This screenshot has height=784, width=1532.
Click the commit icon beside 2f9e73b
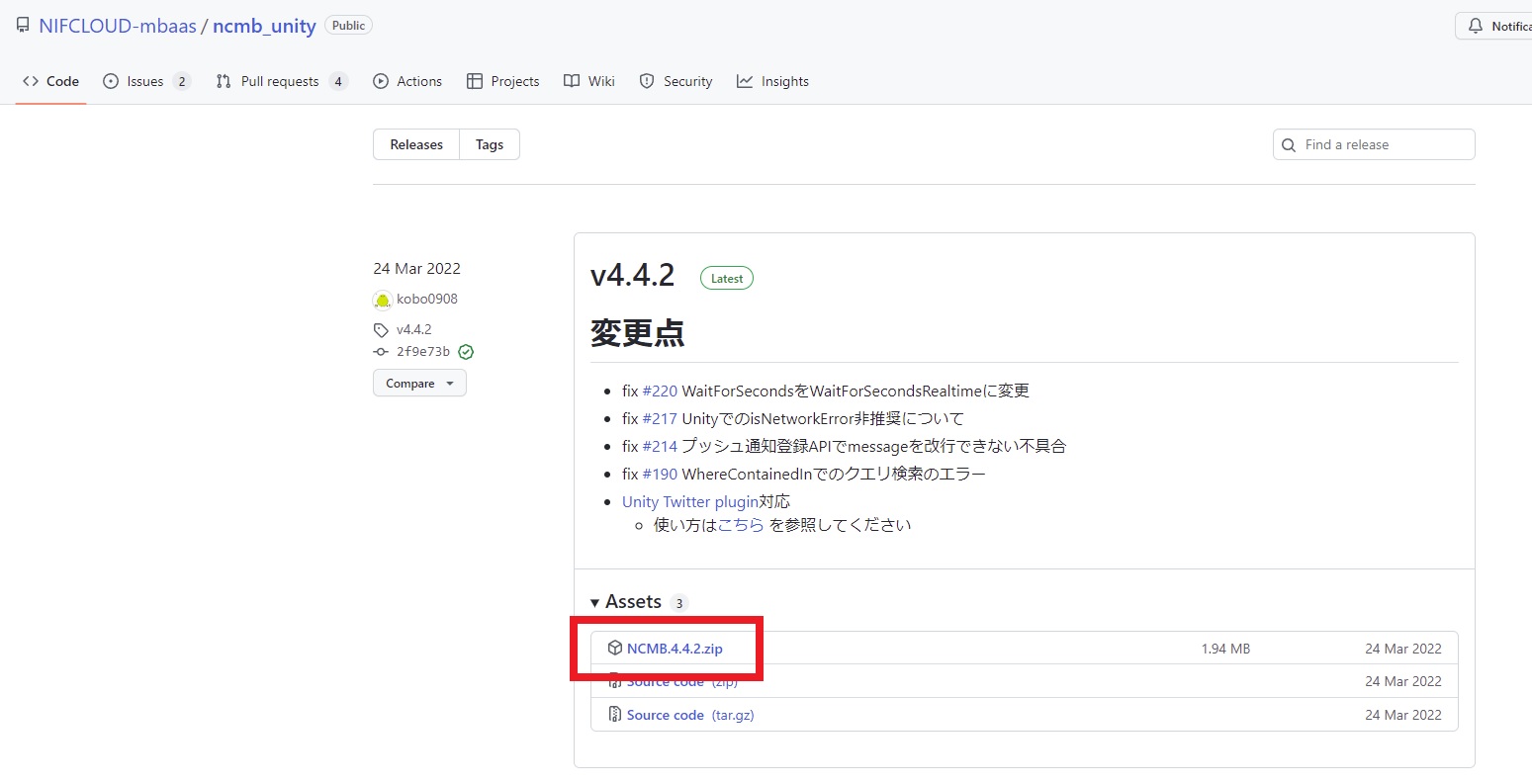381,351
